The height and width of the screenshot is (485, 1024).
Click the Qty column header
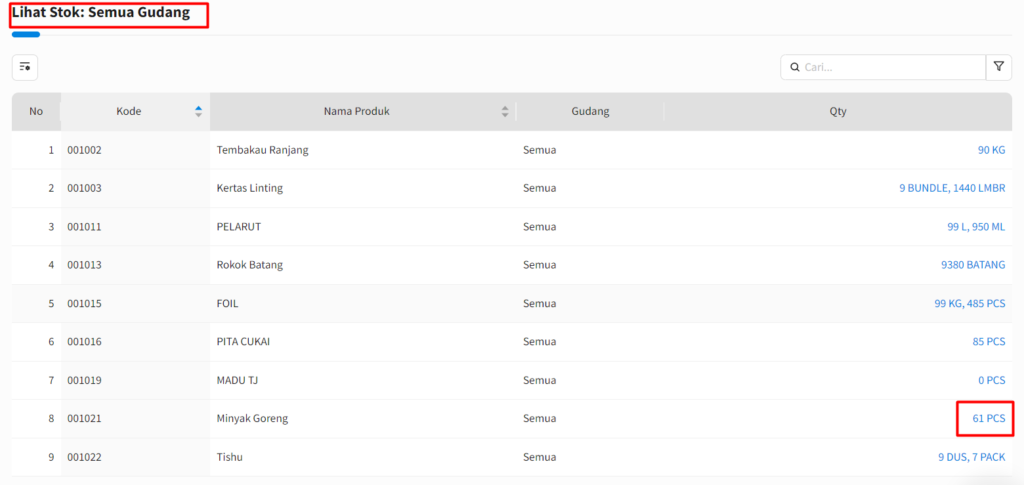coord(838,112)
